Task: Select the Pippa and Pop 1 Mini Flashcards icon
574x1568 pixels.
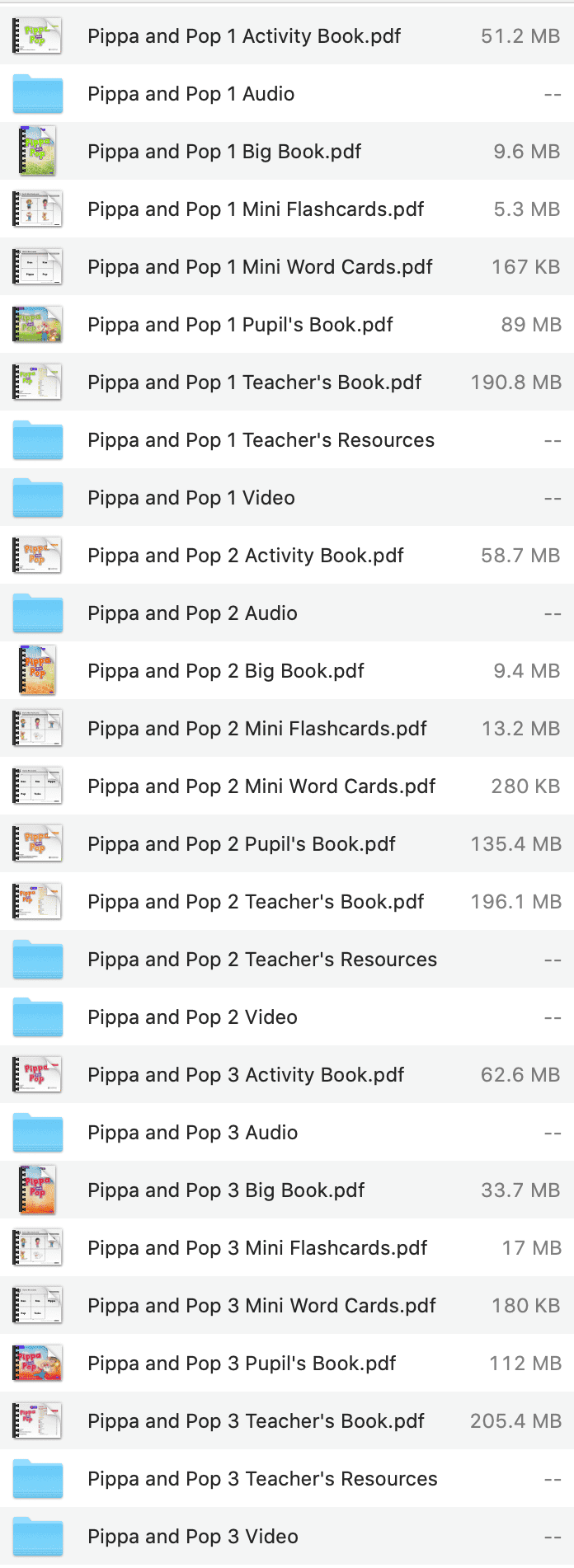Action: coord(36,209)
